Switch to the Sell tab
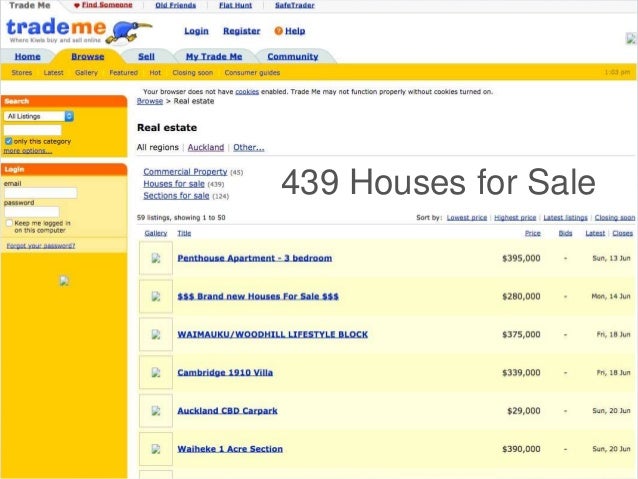The width and height of the screenshot is (638, 479). 146,57
